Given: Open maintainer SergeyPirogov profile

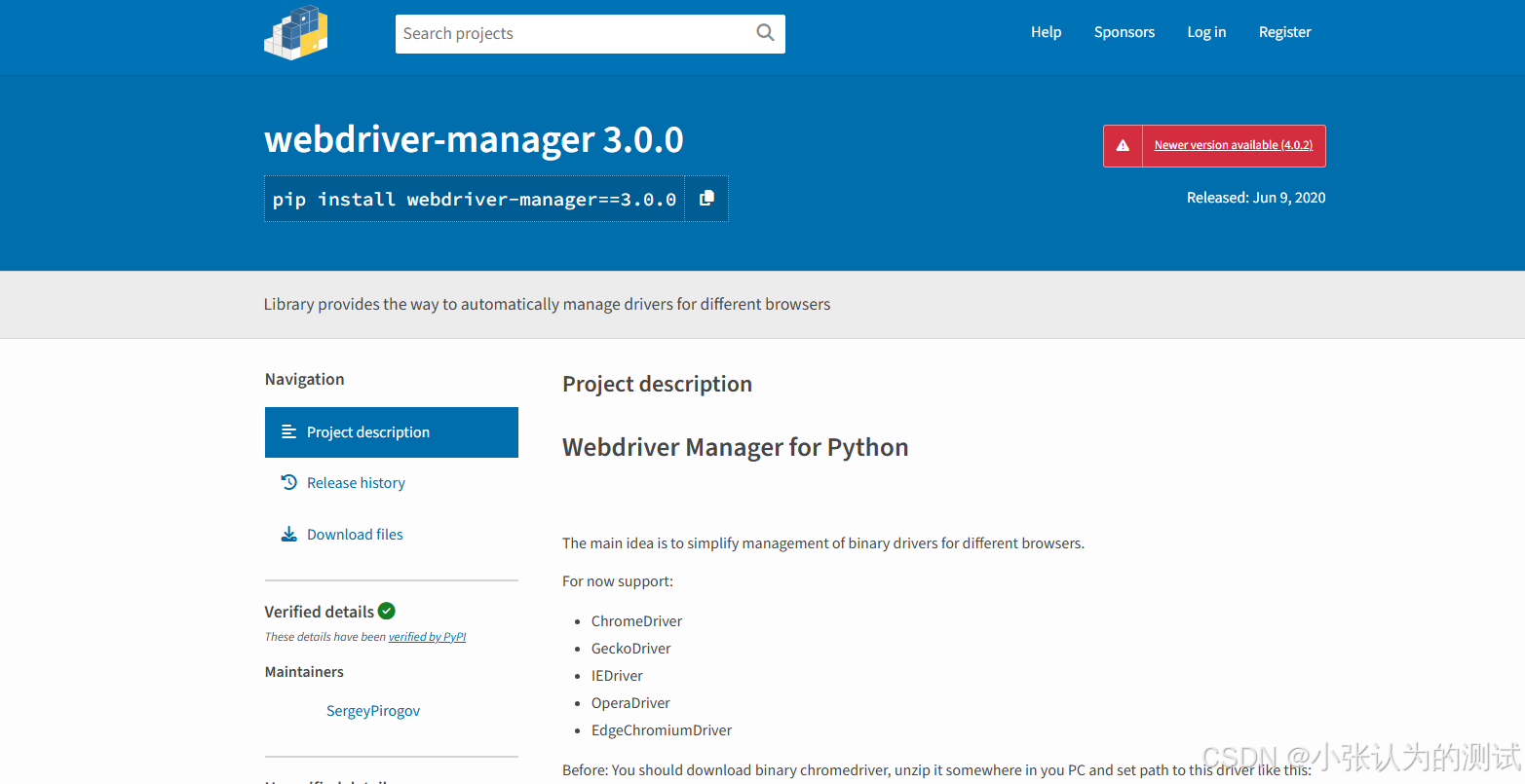Looking at the screenshot, I should click(x=373, y=711).
